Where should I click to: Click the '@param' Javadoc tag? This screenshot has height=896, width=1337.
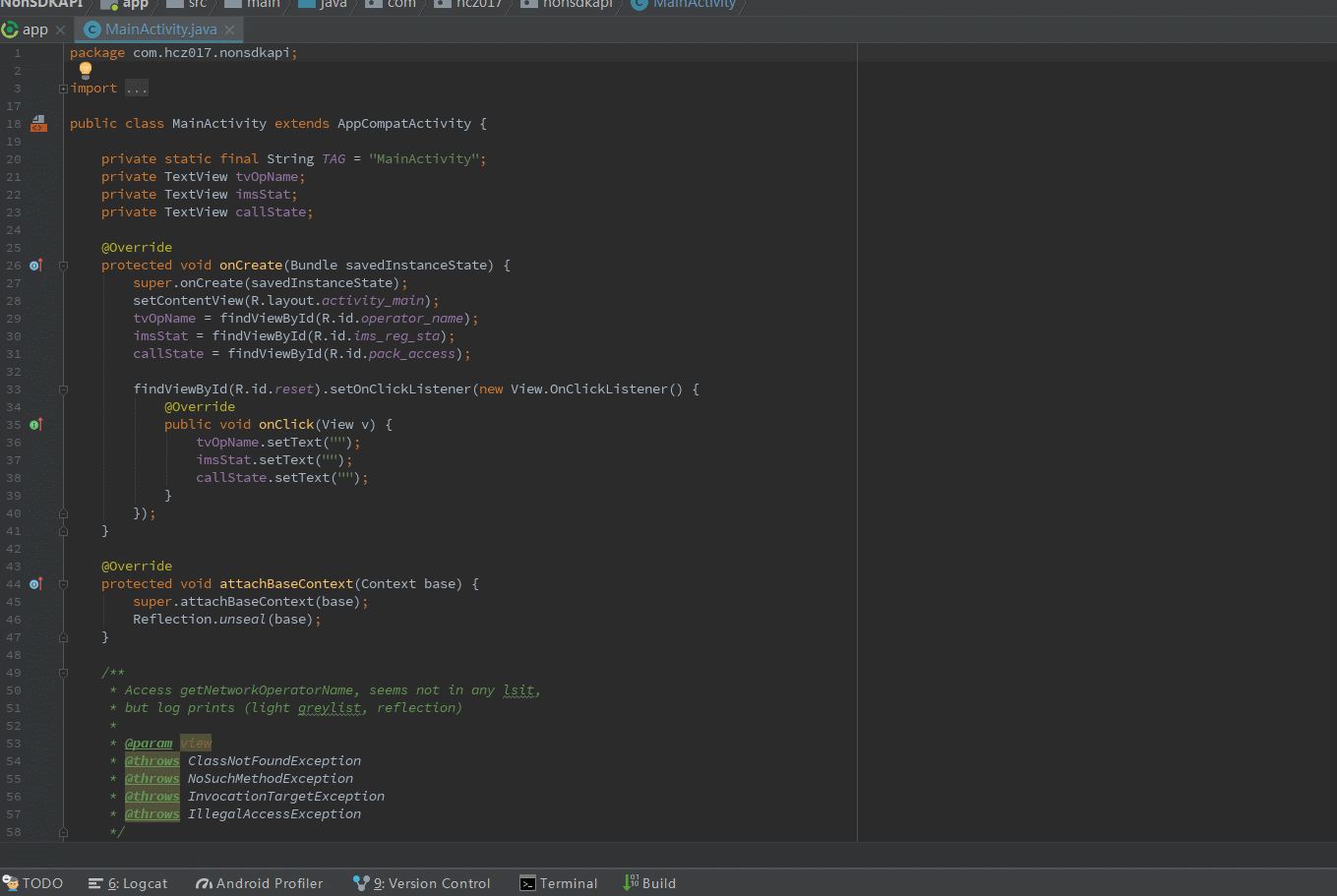149,744
